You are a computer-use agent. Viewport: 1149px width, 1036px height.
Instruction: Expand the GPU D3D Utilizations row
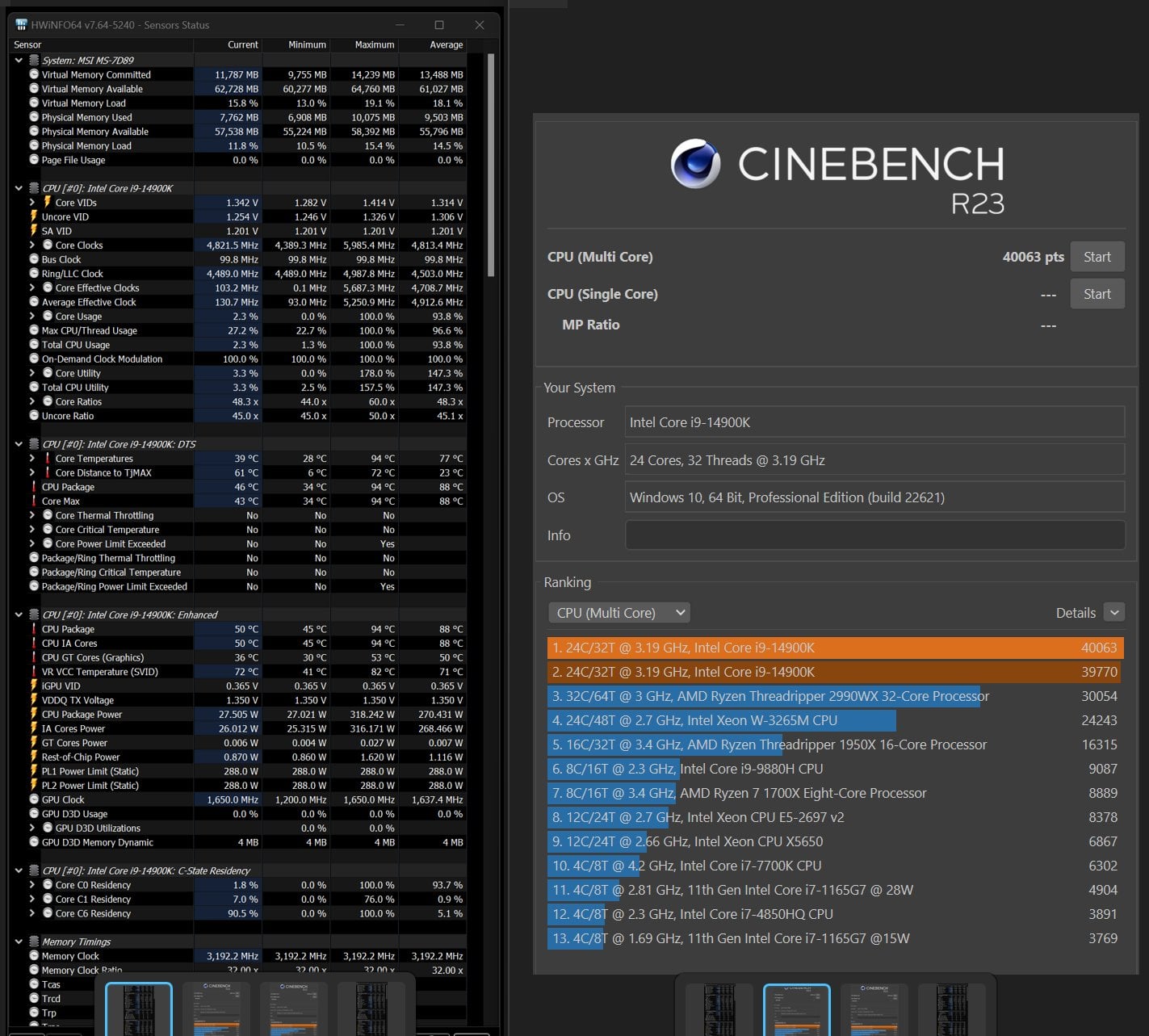point(32,828)
